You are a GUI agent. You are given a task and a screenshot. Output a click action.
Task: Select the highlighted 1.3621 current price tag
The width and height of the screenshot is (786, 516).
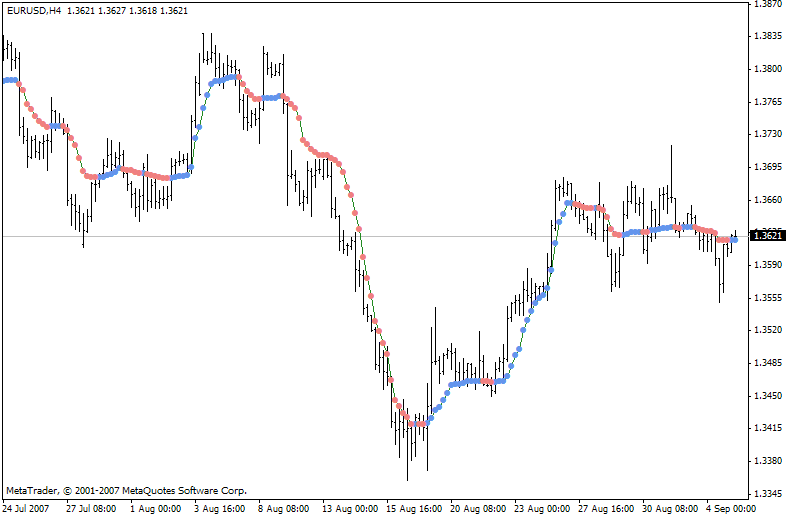767,236
